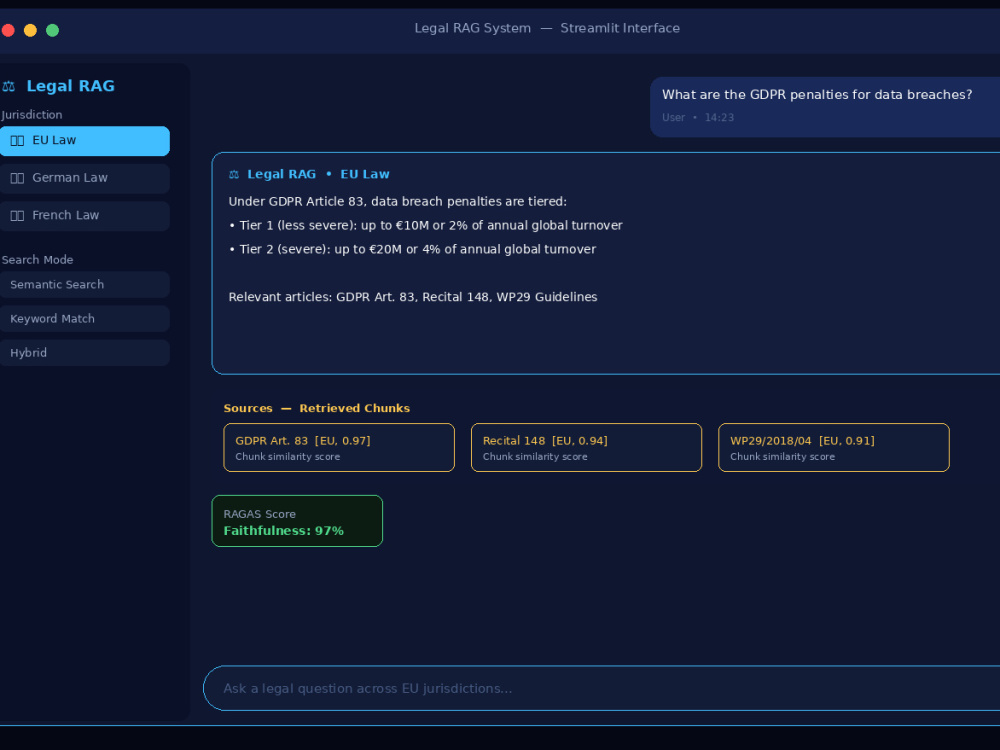Click the red close window button
Image resolution: width=1000 pixels, height=750 pixels.
click(8, 30)
